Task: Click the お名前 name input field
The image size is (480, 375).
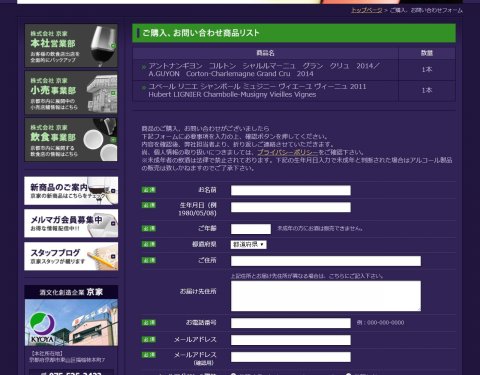Action: coord(291,190)
